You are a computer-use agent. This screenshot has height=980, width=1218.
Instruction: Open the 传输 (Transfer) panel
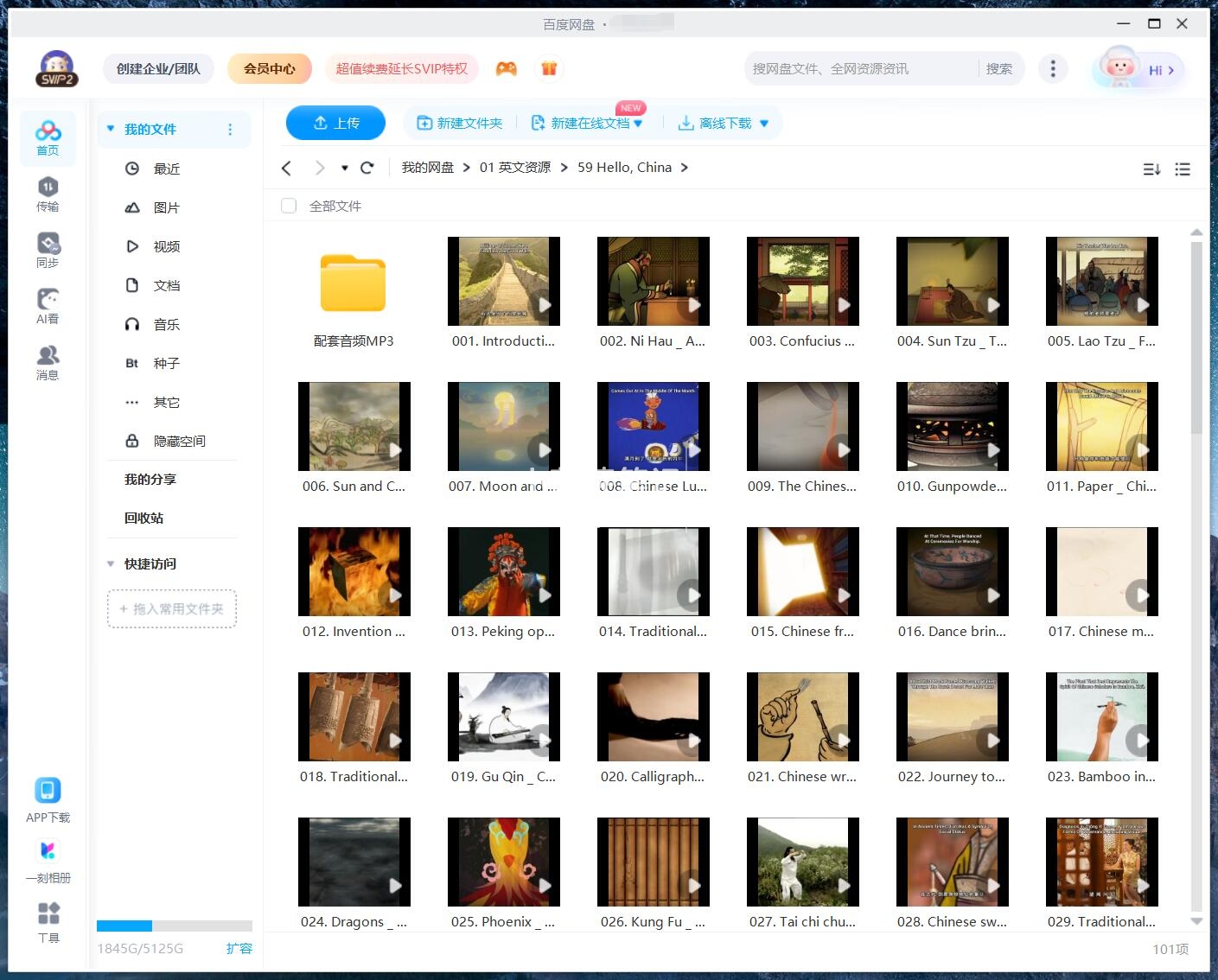coord(48,194)
